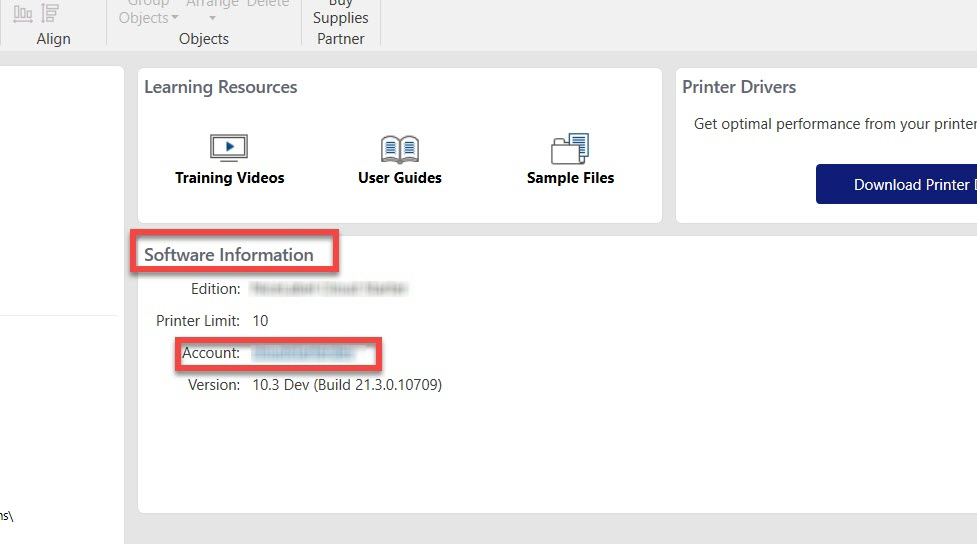Click the Learning Resources heading
This screenshot has height=544, width=977.
[x=220, y=87]
